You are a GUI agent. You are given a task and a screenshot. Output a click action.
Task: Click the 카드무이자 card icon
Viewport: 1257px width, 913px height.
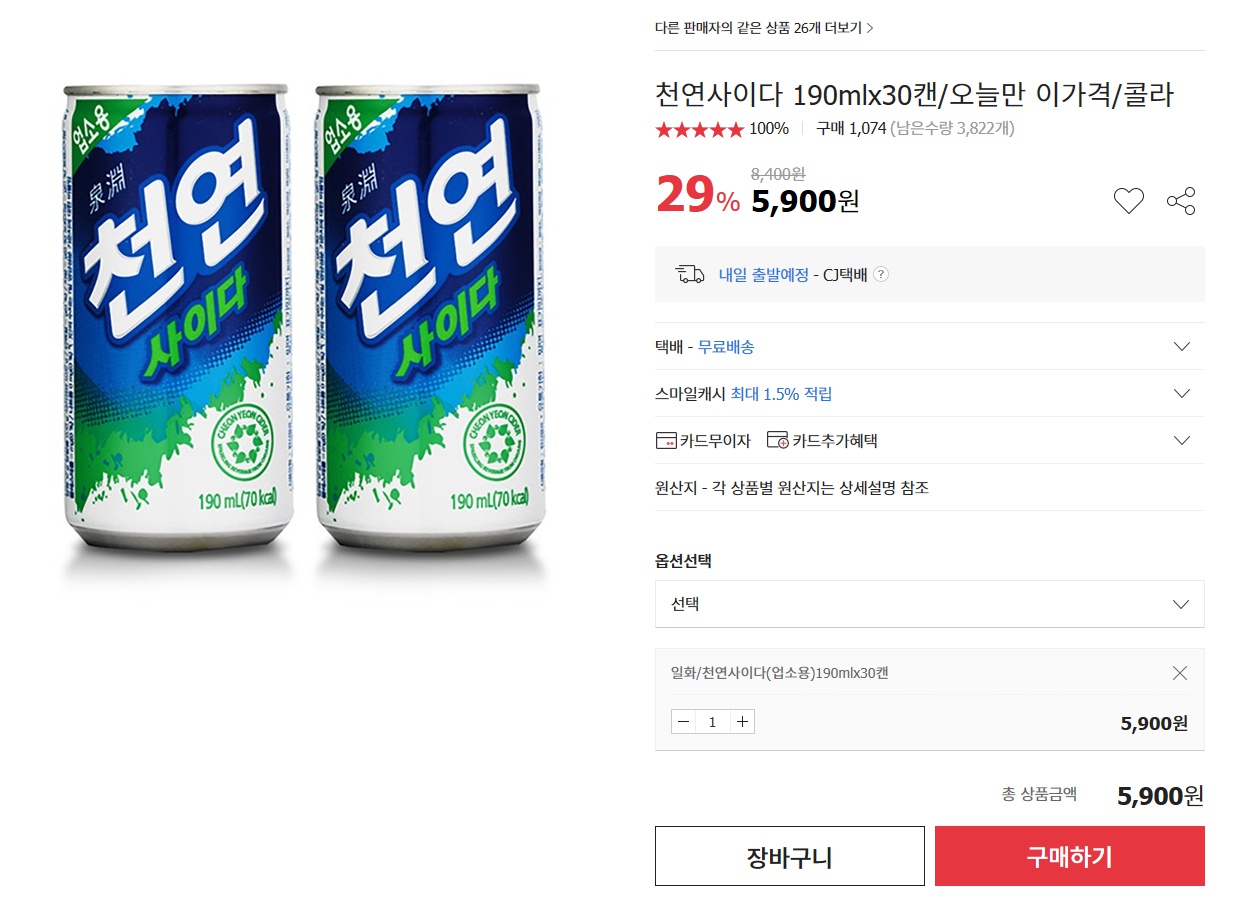[x=665, y=441]
